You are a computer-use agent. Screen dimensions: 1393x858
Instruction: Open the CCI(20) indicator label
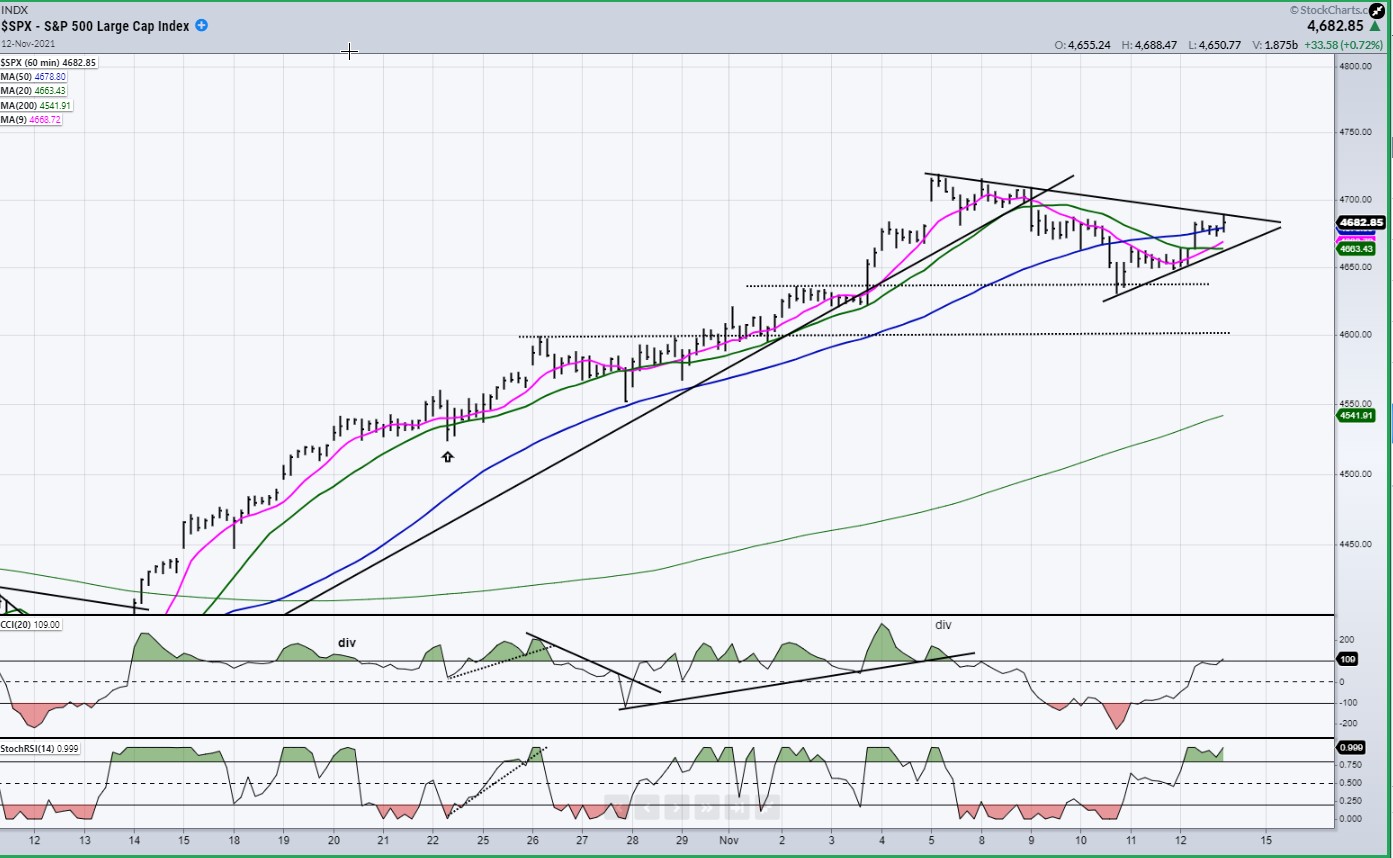point(31,625)
